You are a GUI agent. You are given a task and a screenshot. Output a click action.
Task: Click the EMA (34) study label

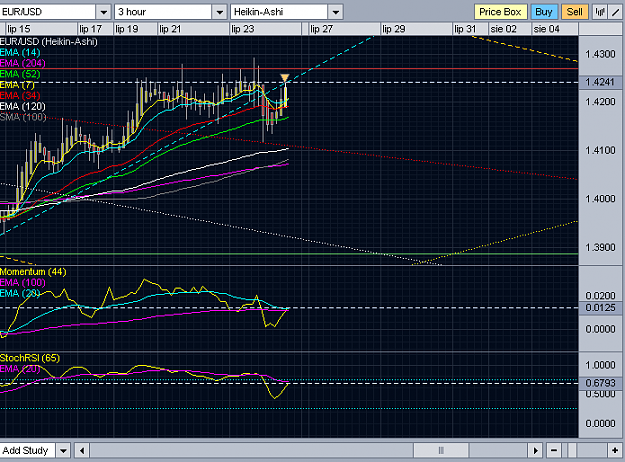[x=20, y=95]
